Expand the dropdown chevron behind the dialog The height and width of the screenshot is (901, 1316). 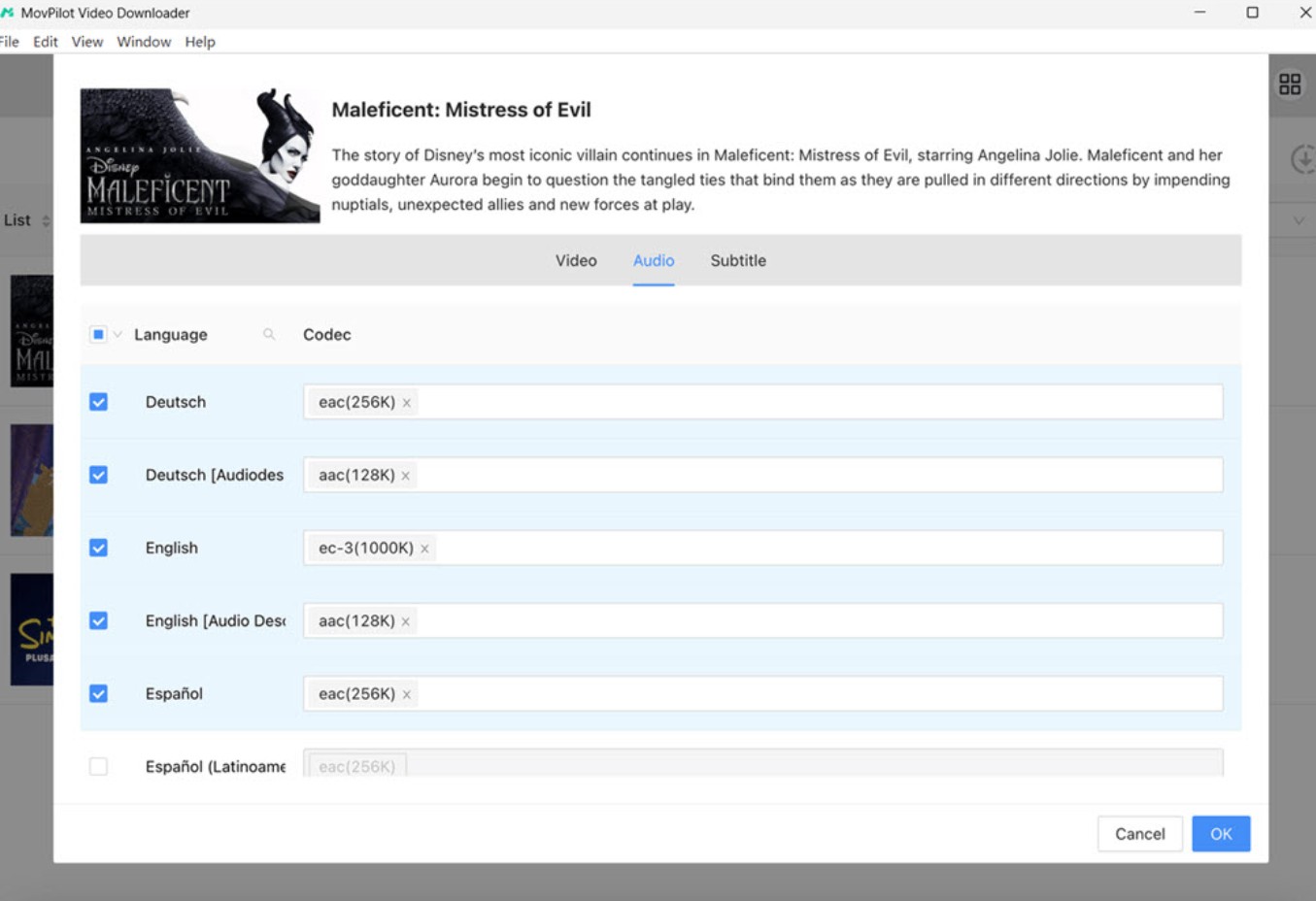click(x=1299, y=220)
